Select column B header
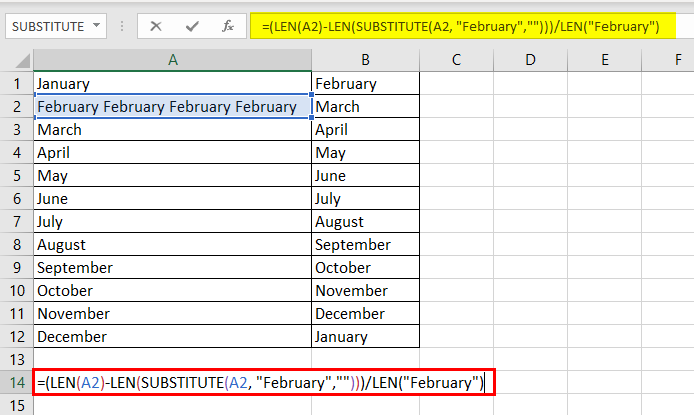The image size is (694, 415). coord(366,60)
